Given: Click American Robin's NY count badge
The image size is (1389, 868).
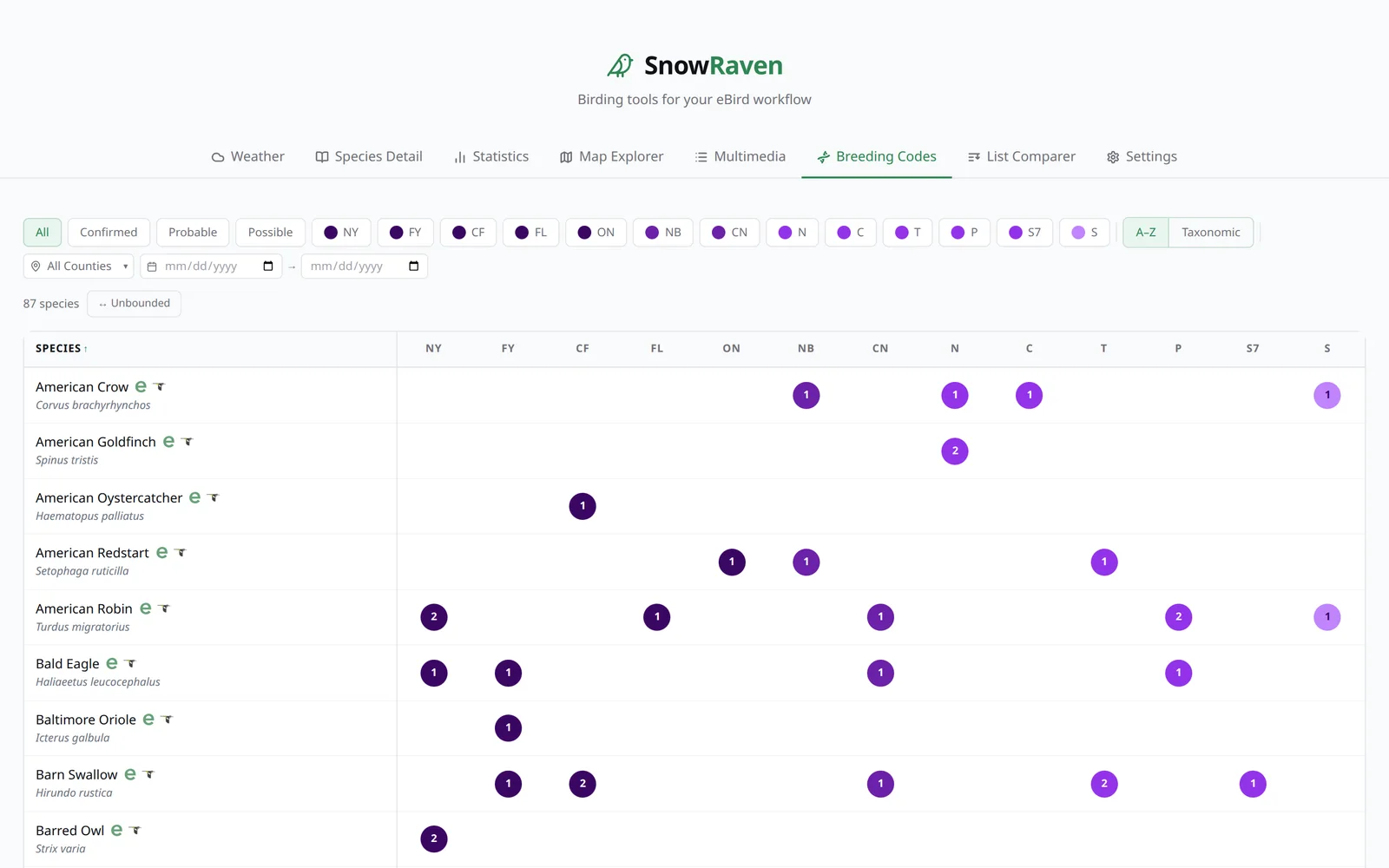Looking at the screenshot, I should click(434, 617).
